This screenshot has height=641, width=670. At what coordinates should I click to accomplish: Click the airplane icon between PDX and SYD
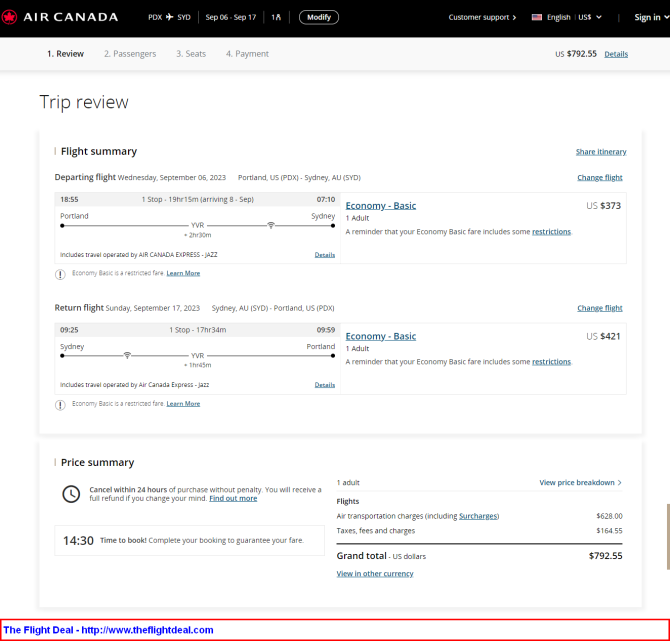tap(170, 17)
